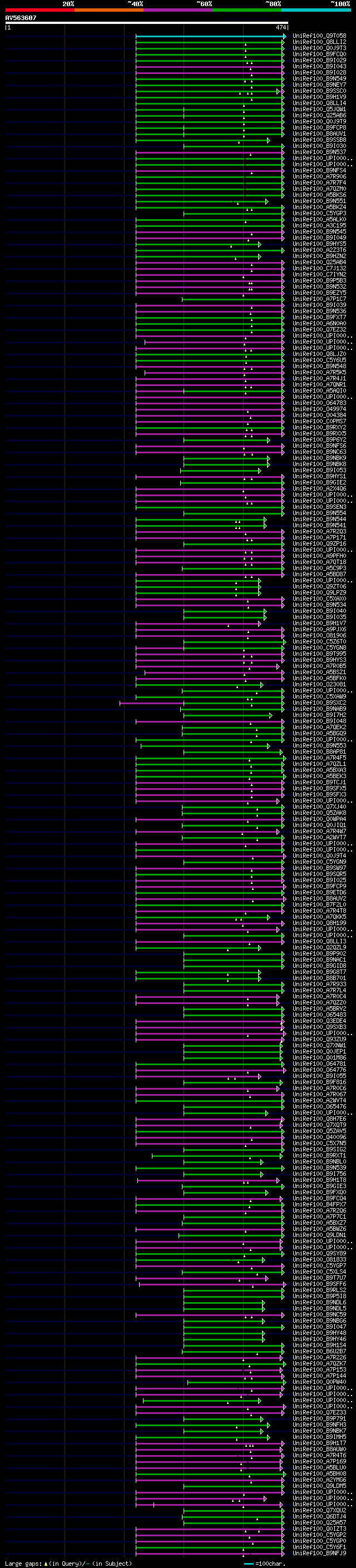The width and height of the screenshot is (356, 1568).
Task: Select the UniRef100_B9I043 entry
Action: pyautogui.click(x=319, y=66)
